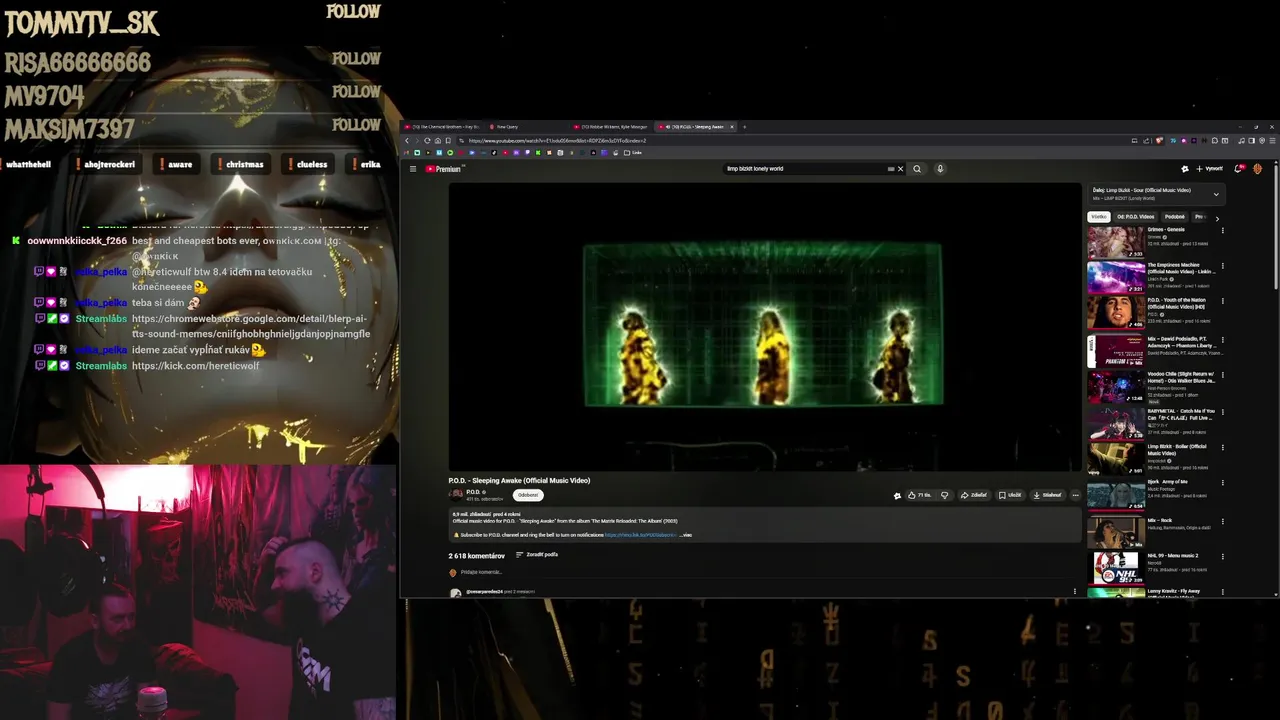Select the Od: P.O.D. Videos chip

tap(1135, 217)
